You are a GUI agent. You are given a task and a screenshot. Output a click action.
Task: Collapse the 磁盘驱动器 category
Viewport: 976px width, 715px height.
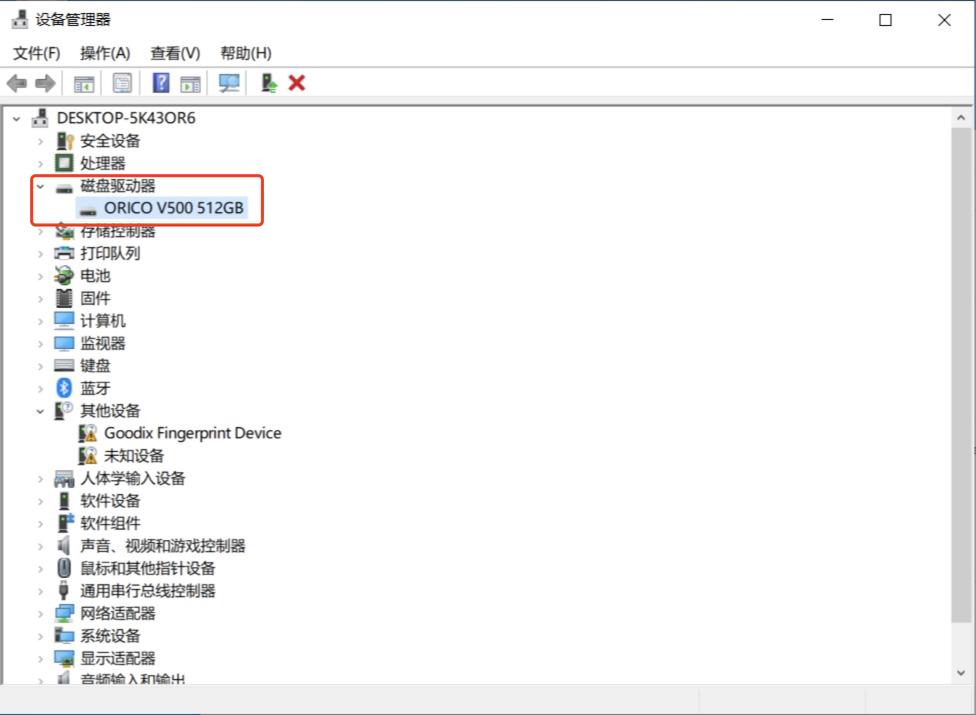(x=40, y=186)
